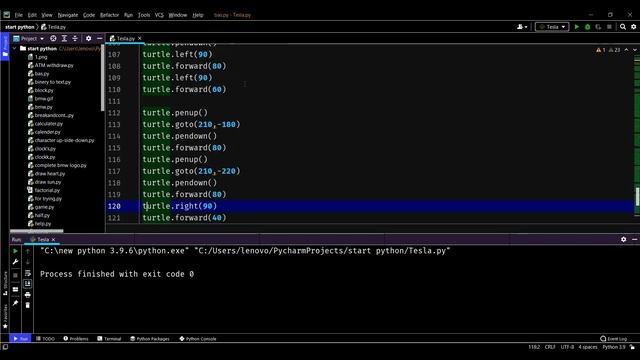Click the stop icon in top toolbar
The height and width of the screenshot is (360, 640).
point(609,27)
